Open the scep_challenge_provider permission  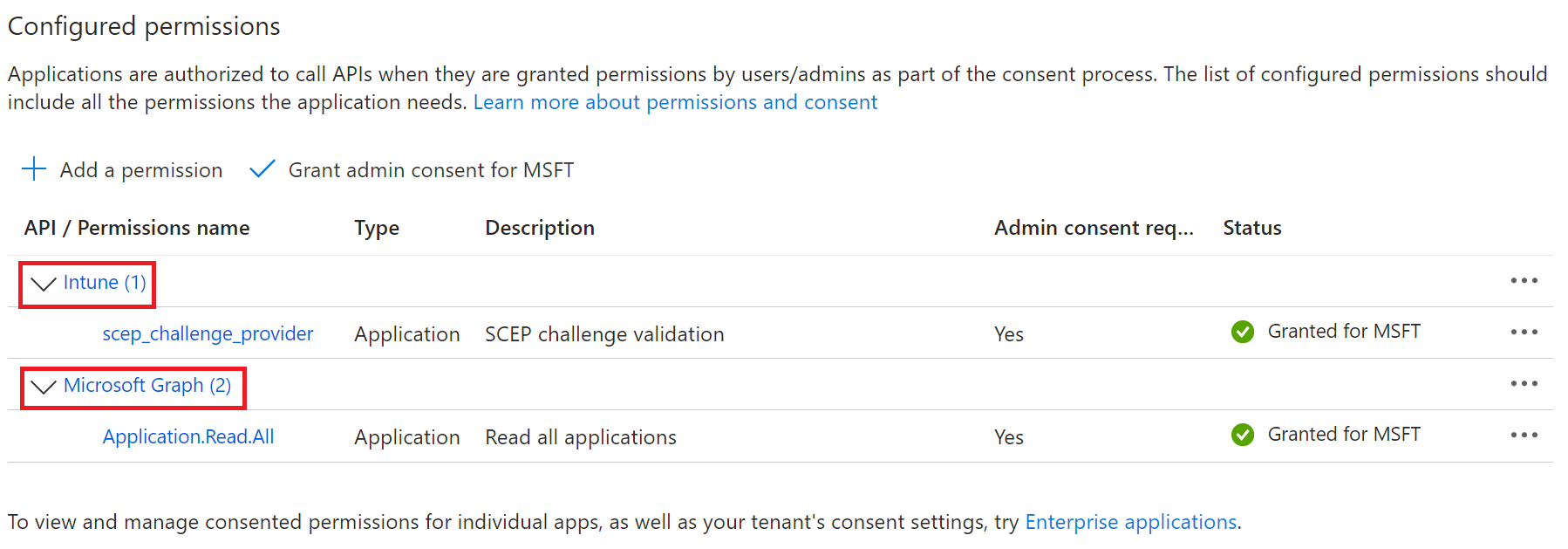(208, 334)
